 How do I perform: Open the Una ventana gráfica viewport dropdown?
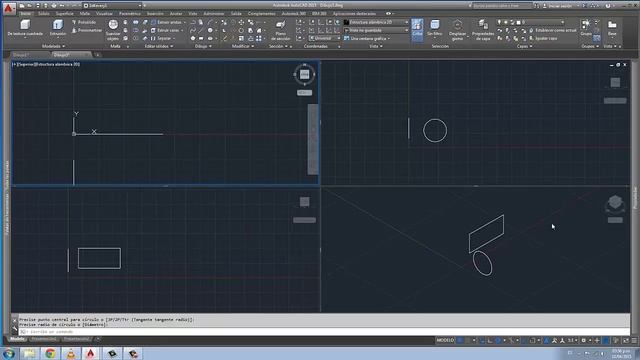click(x=366, y=38)
